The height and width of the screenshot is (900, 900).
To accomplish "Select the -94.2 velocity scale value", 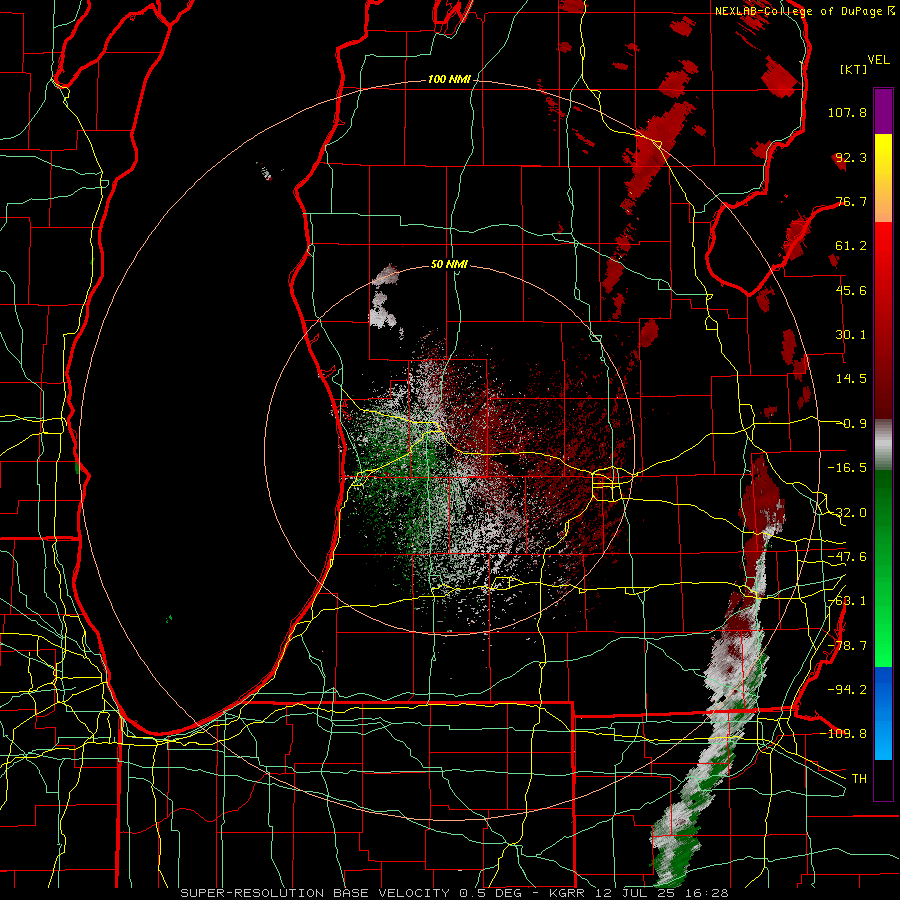I will coord(847,689).
